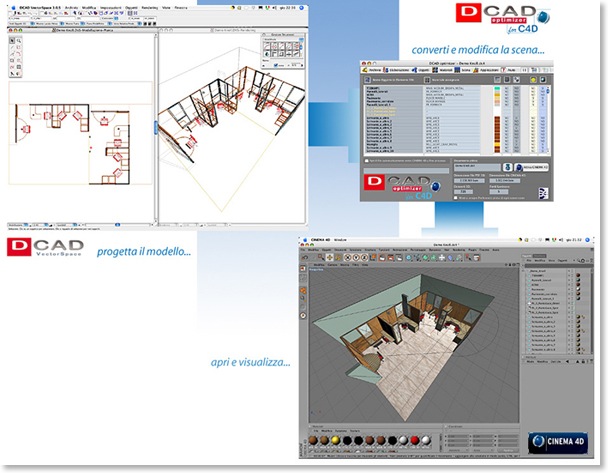Select the yellow material ball in Cinema 4D
The width and height of the screenshot is (608, 473).
point(335,440)
